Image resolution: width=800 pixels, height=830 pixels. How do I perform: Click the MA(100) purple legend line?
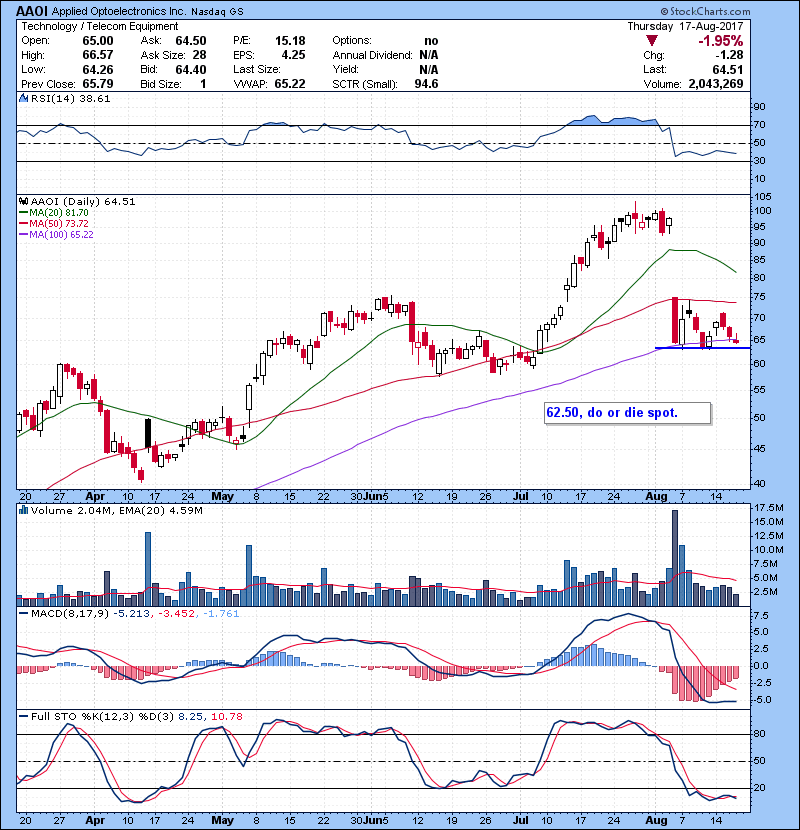click(23, 235)
